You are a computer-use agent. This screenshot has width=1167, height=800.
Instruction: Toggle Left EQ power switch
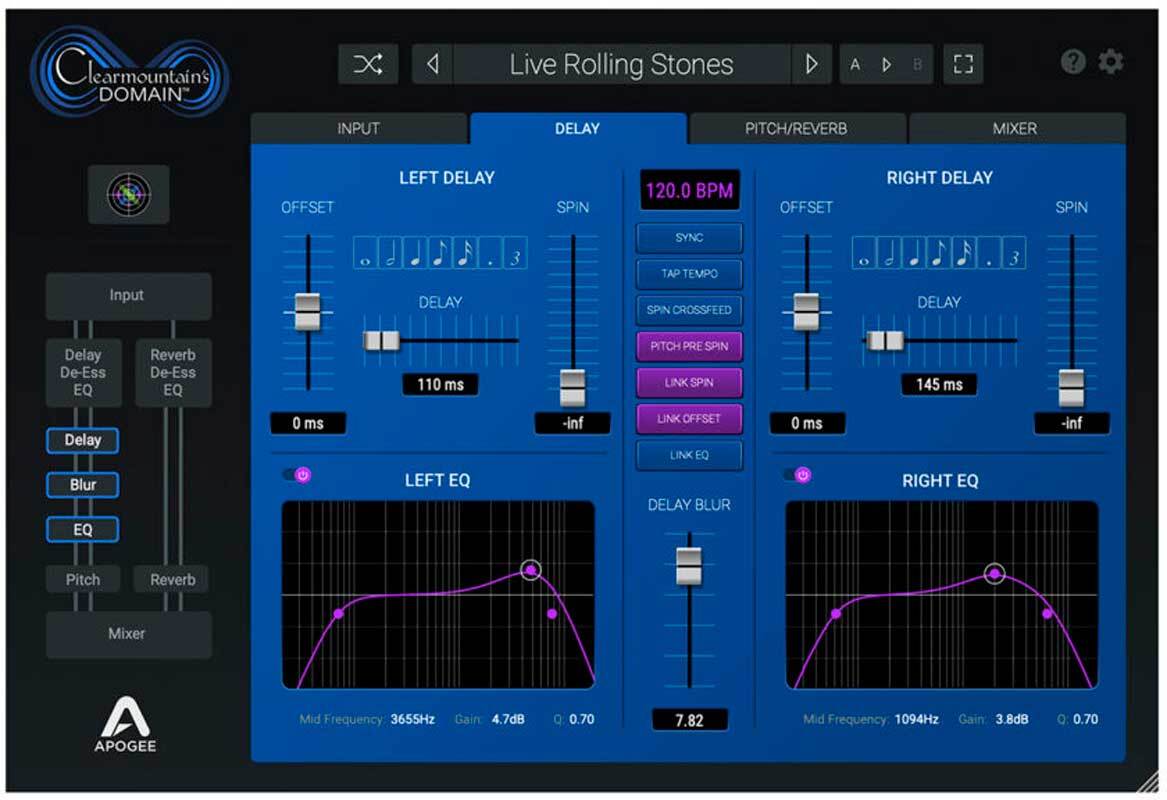pyautogui.click(x=298, y=475)
